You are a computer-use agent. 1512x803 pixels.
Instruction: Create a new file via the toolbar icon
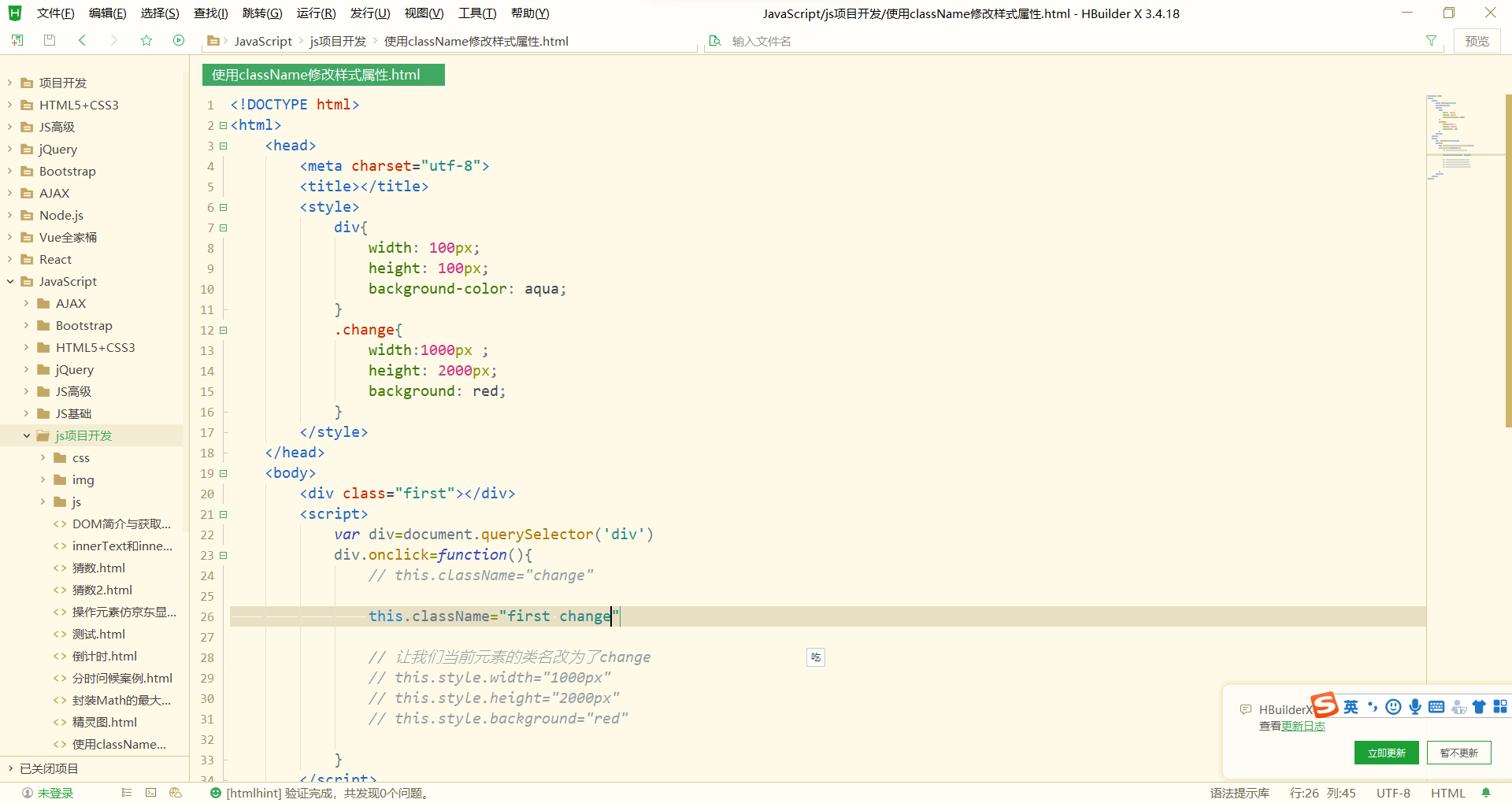(17, 40)
